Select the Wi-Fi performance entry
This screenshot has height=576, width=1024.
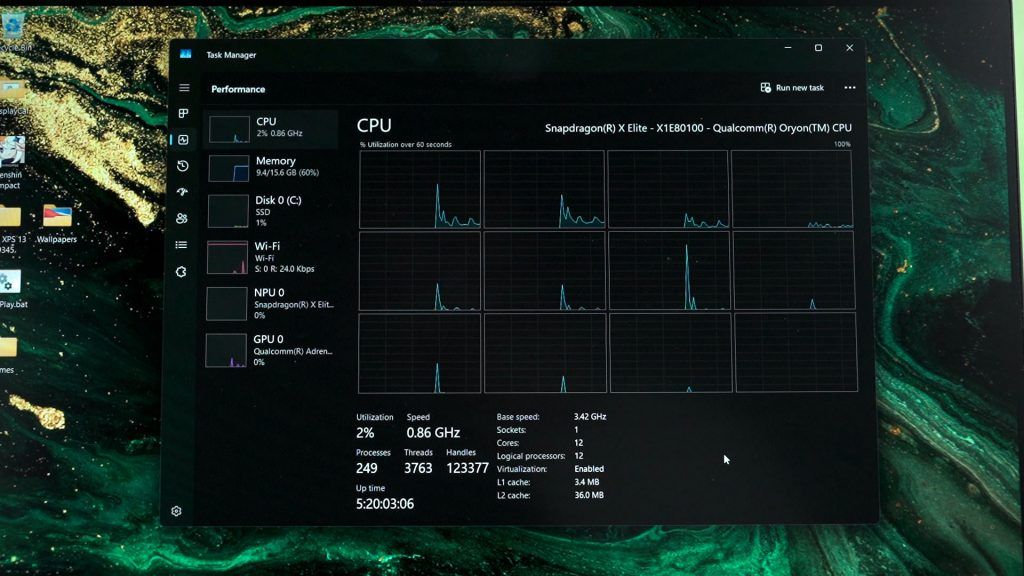[271, 257]
